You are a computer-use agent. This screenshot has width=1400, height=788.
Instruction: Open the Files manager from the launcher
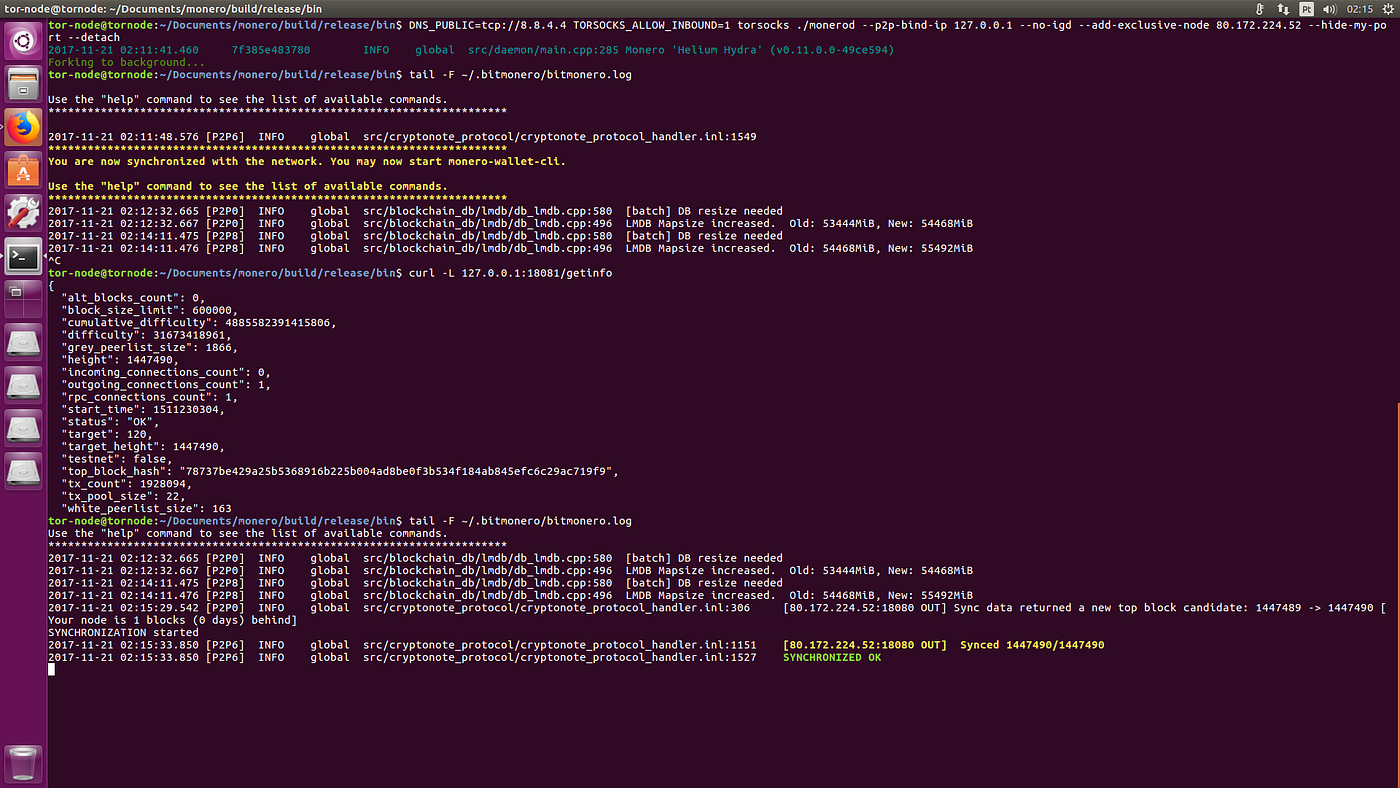point(23,84)
